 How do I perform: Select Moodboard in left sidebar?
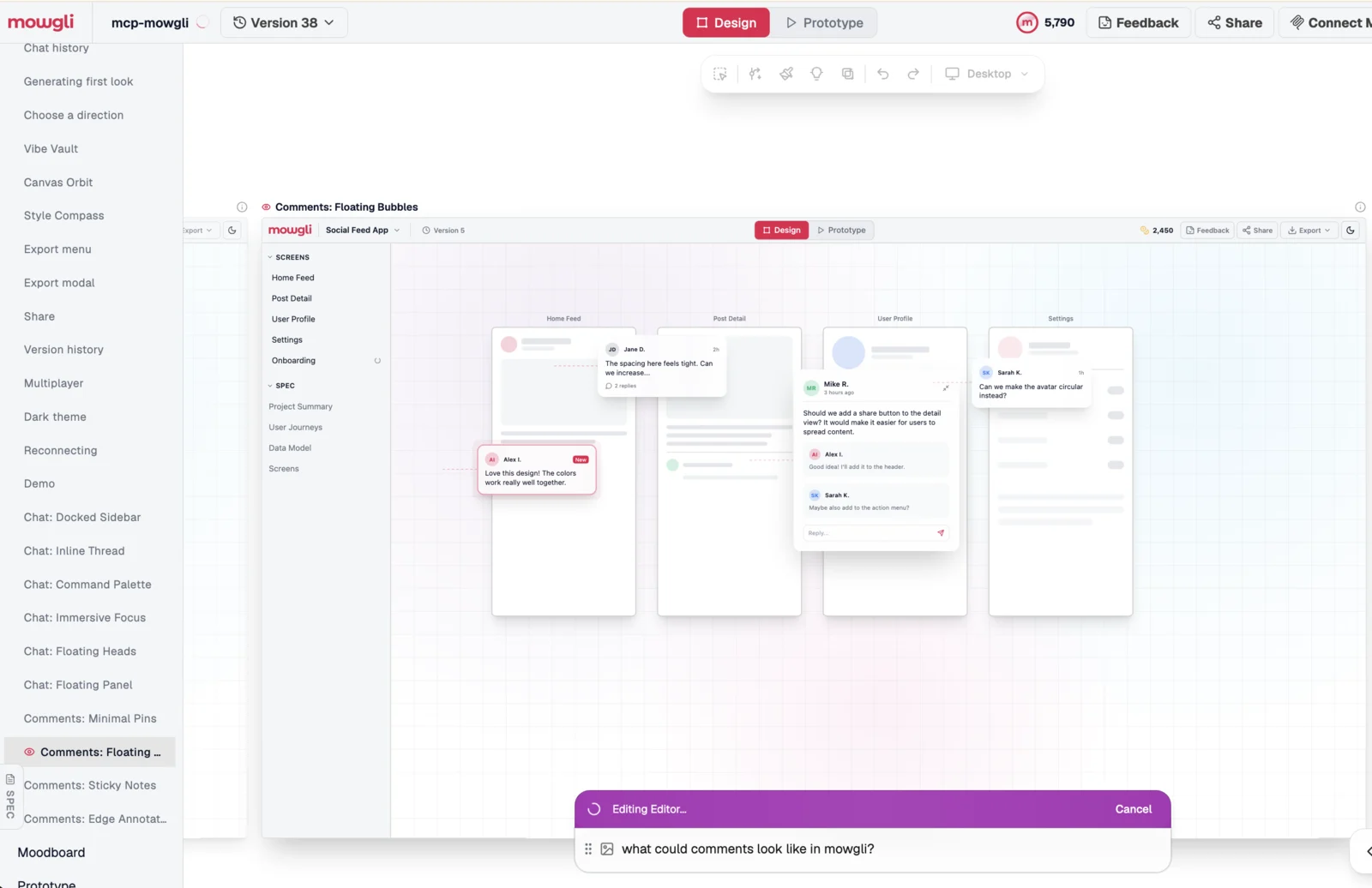(51, 852)
